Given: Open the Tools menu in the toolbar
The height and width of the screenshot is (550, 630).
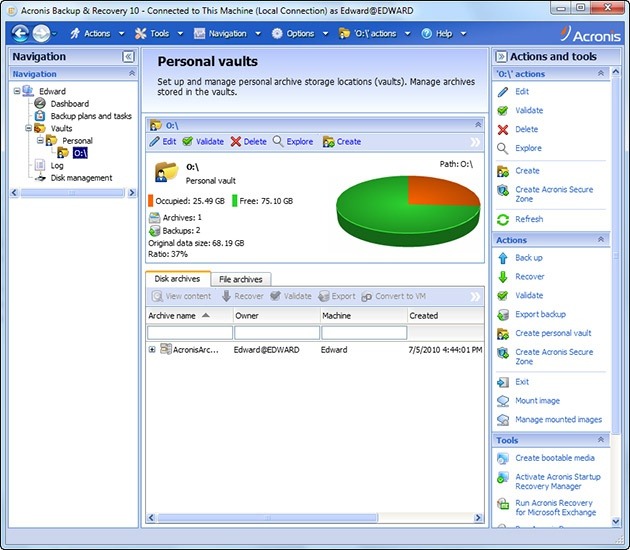Looking at the screenshot, I should click(159, 33).
